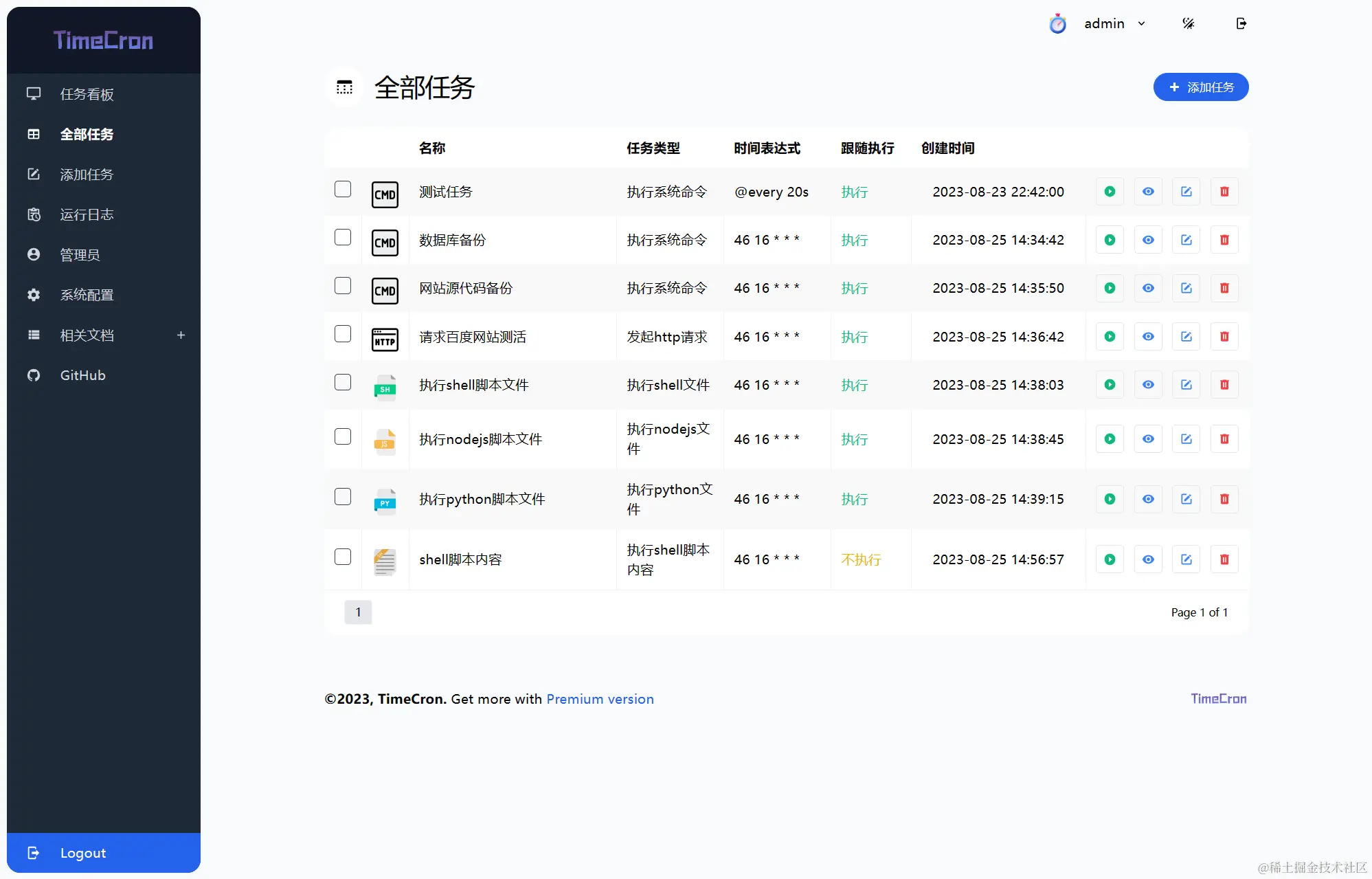Screen dimensions: 1372x879
Task: Click page number 1 in pagination
Action: point(358,612)
